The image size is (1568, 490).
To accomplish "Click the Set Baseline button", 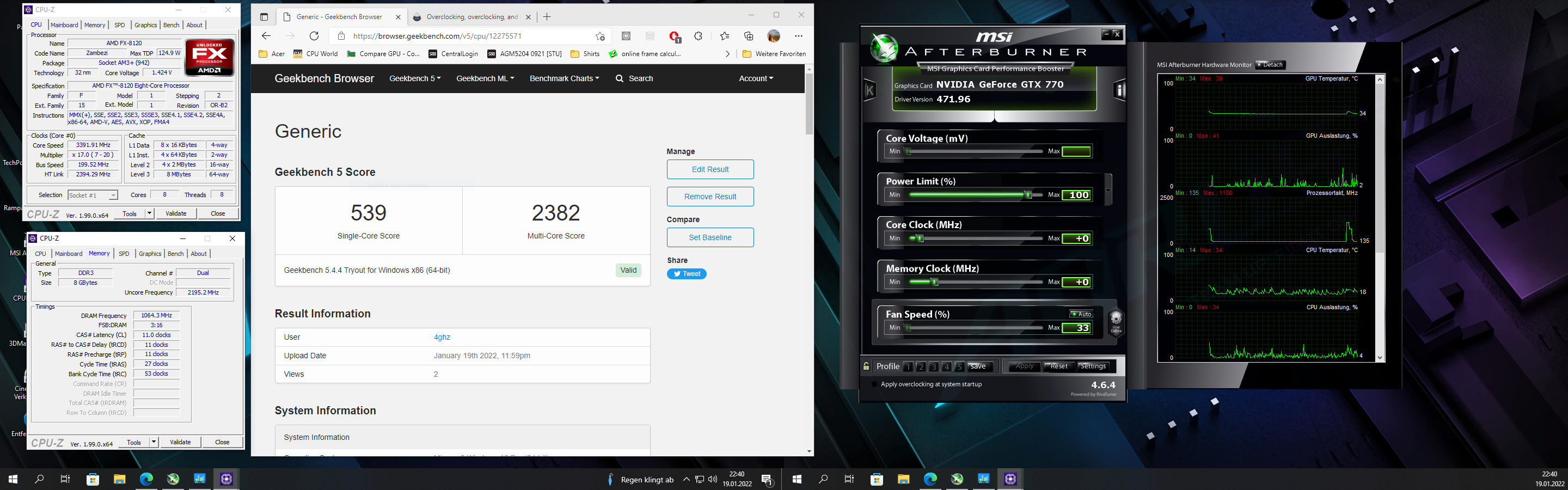I will [x=710, y=237].
